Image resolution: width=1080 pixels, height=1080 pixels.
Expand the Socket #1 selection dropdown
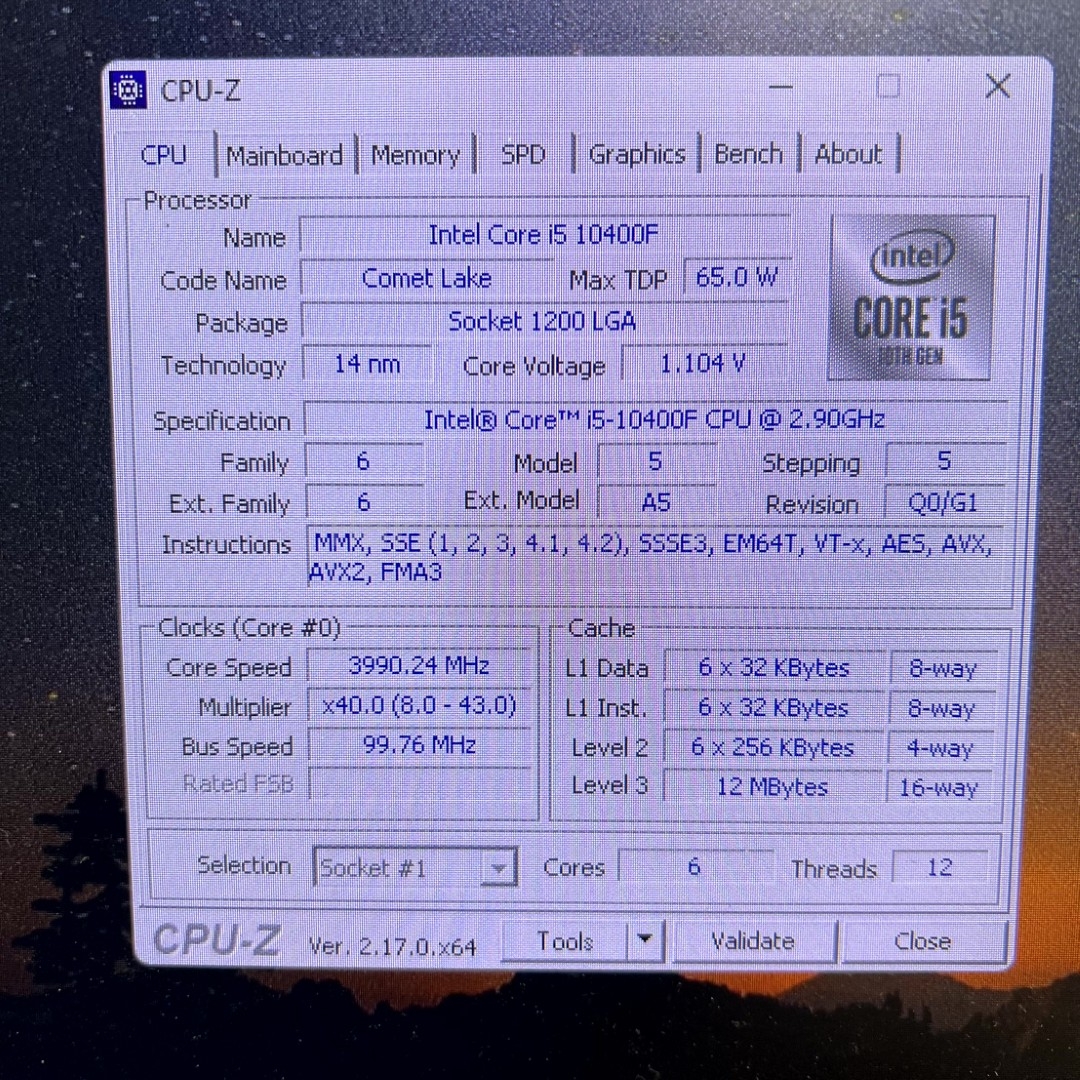tap(497, 868)
